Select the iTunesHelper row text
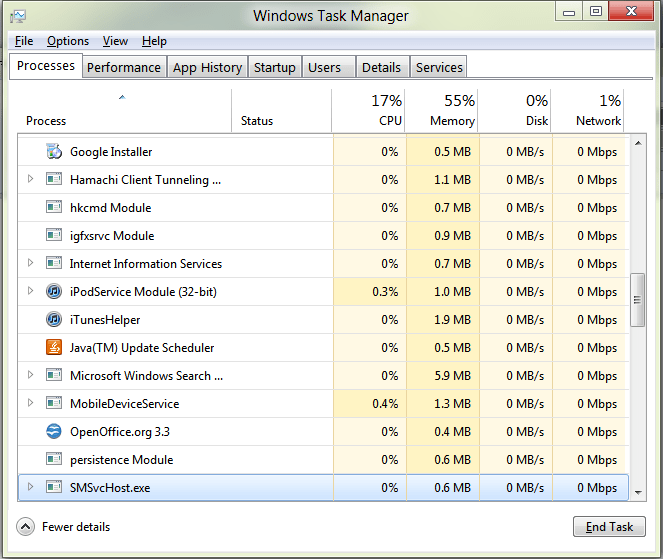This screenshot has height=559, width=664. (x=105, y=320)
